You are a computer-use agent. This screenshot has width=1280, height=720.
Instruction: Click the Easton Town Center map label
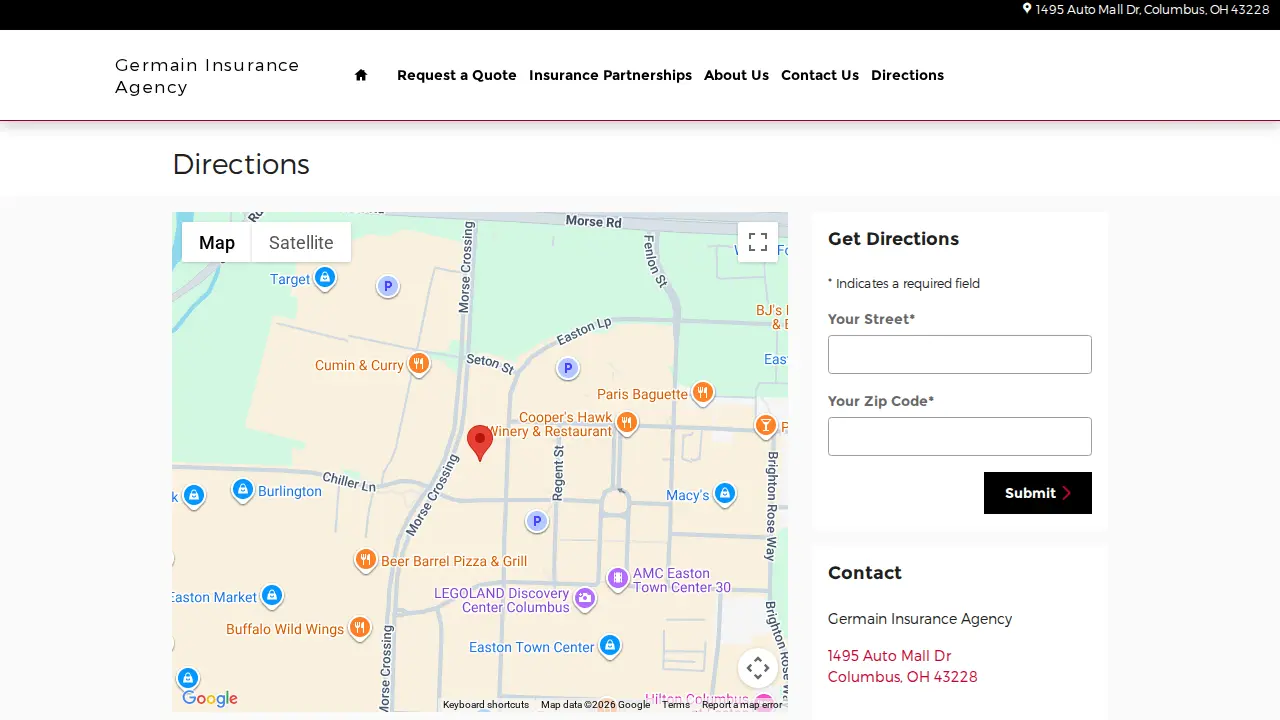tap(532, 647)
